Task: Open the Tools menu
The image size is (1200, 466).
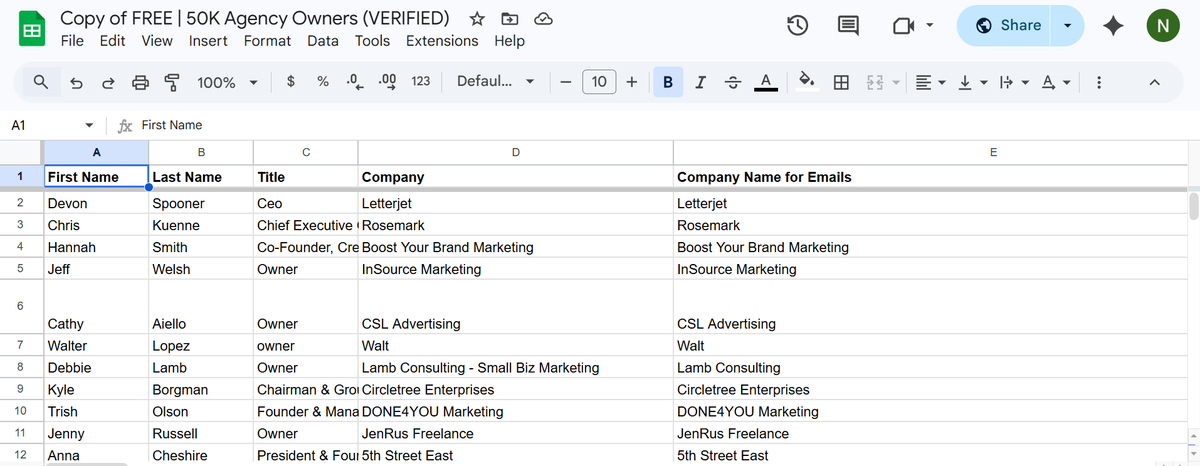Action: point(372,41)
